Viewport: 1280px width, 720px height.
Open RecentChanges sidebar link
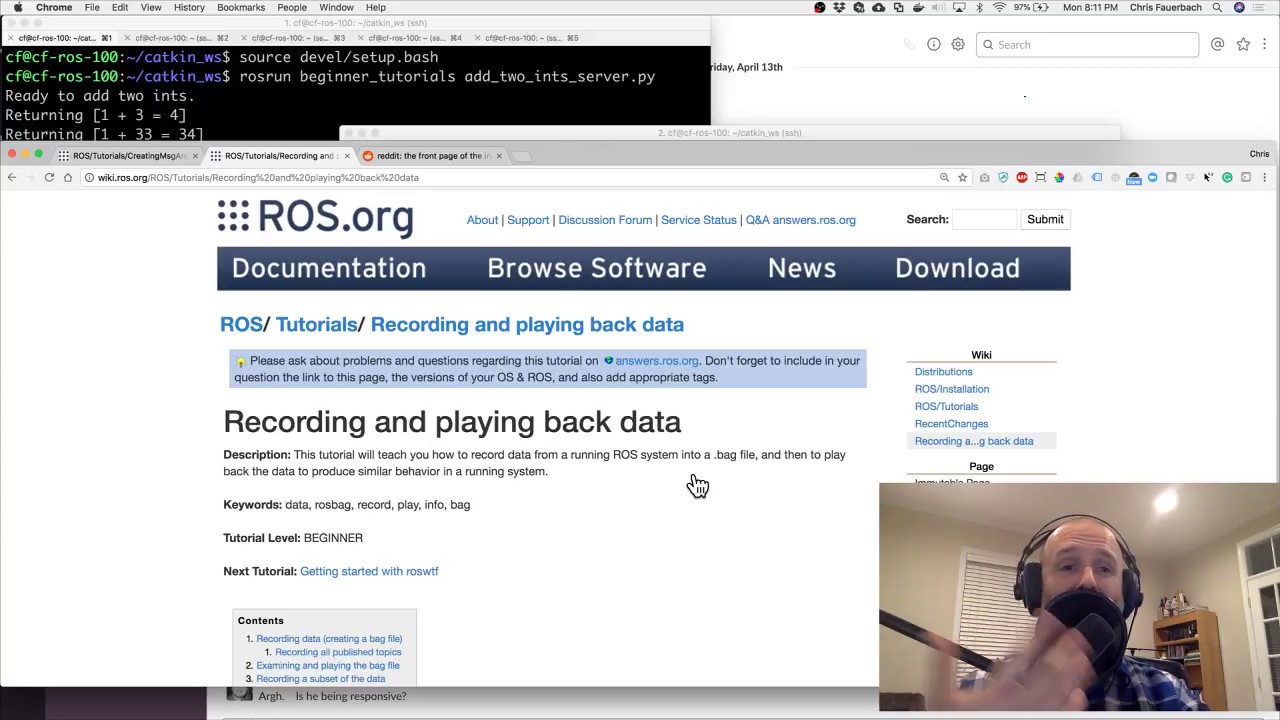(x=951, y=424)
